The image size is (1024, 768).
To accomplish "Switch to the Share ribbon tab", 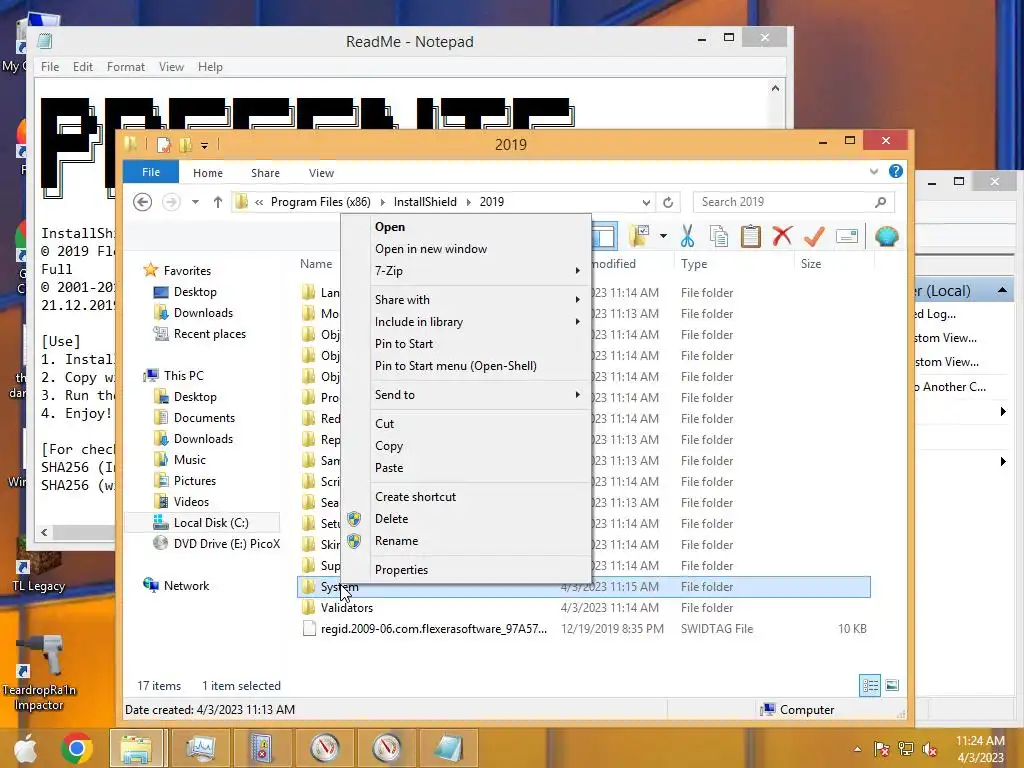I will pyautogui.click(x=265, y=172).
